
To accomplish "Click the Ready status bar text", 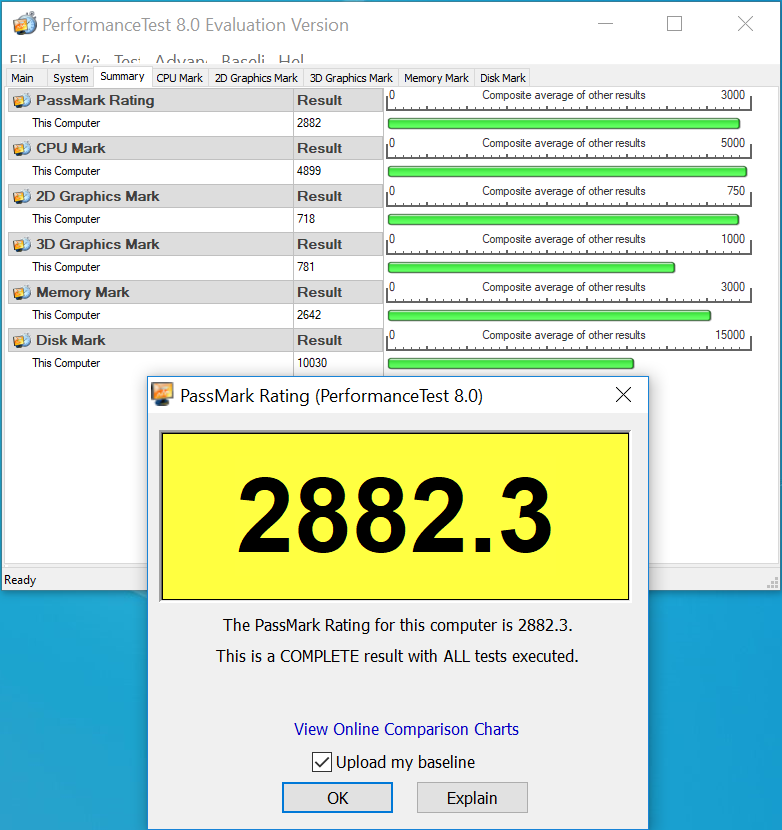I will coord(20,580).
